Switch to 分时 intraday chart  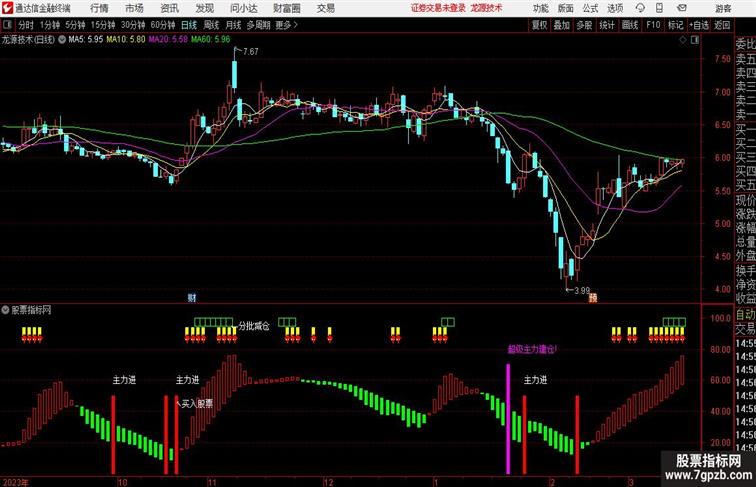click(26, 25)
